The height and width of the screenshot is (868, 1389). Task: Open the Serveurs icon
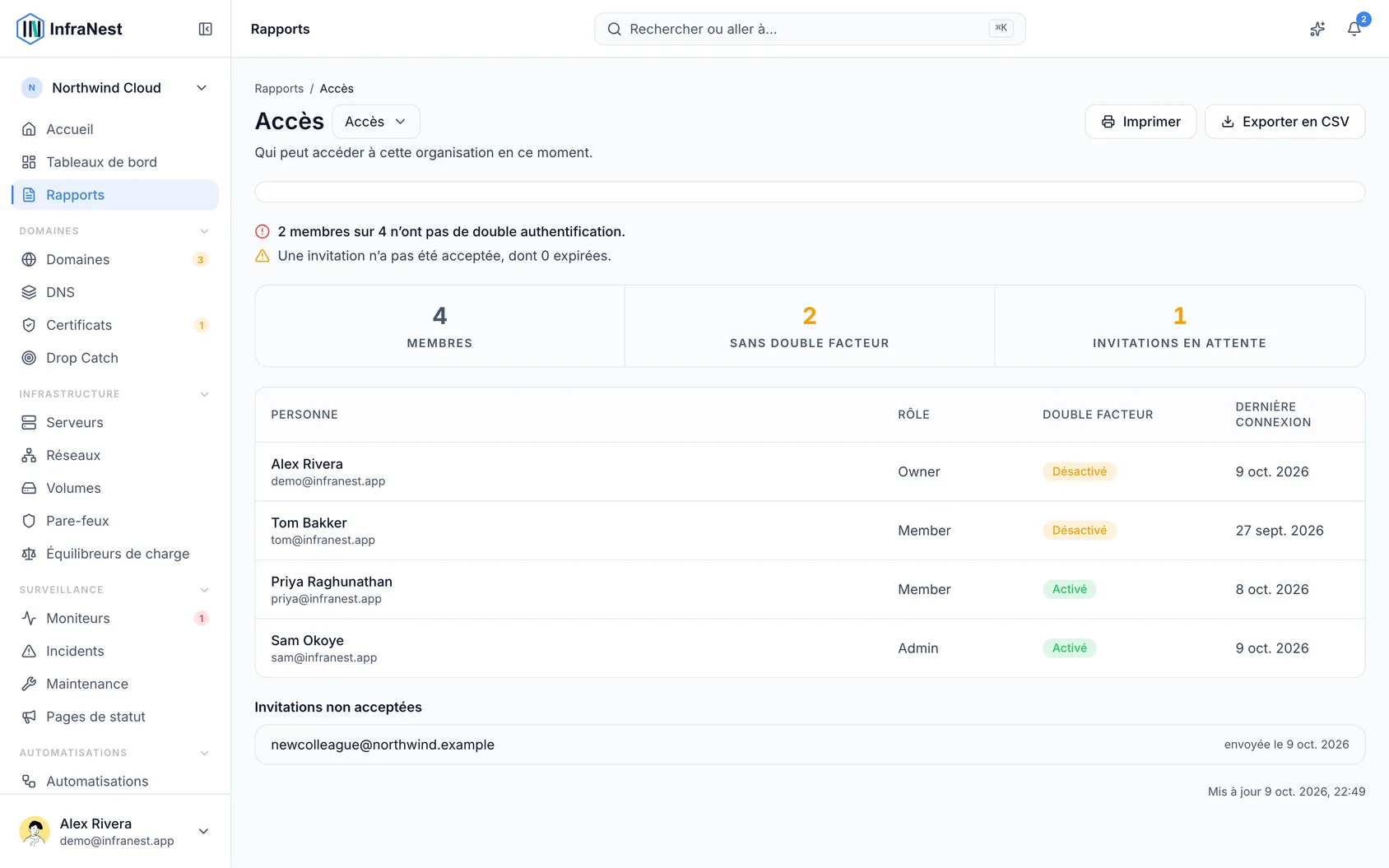[29, 422]
